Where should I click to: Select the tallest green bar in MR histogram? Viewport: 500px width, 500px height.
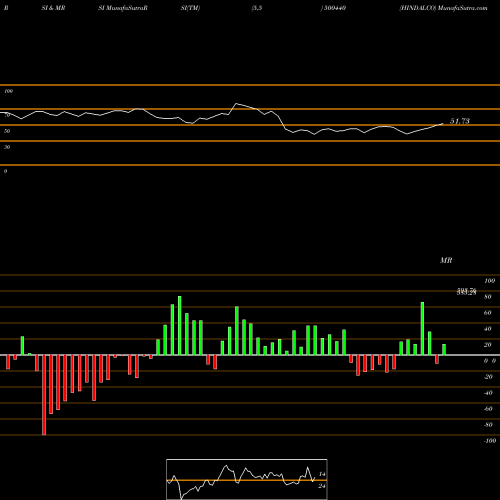point(180,325)
